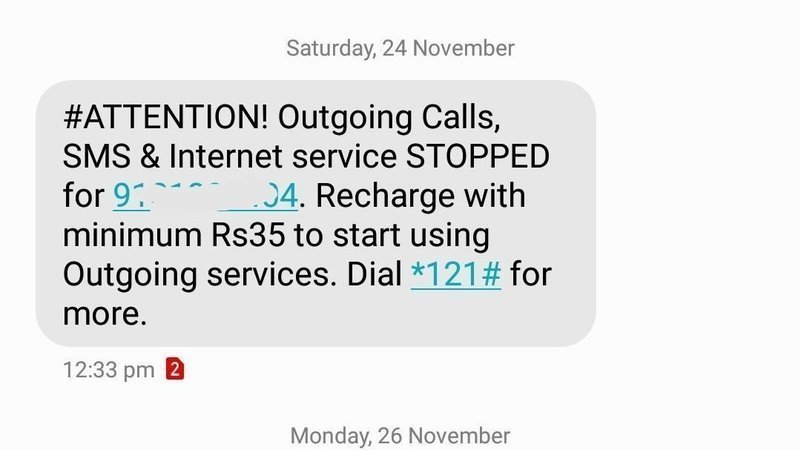Click the Monday, 26 November date header
Image resolution: width=800 pixels, height=450 pixels.
click(400, 436)
